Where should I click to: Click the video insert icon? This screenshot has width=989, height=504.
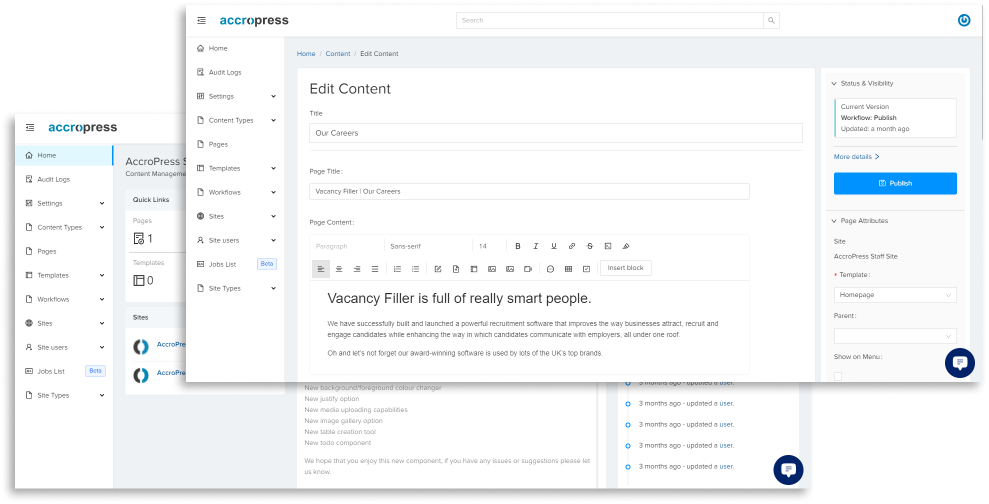(x=528, y=269)
